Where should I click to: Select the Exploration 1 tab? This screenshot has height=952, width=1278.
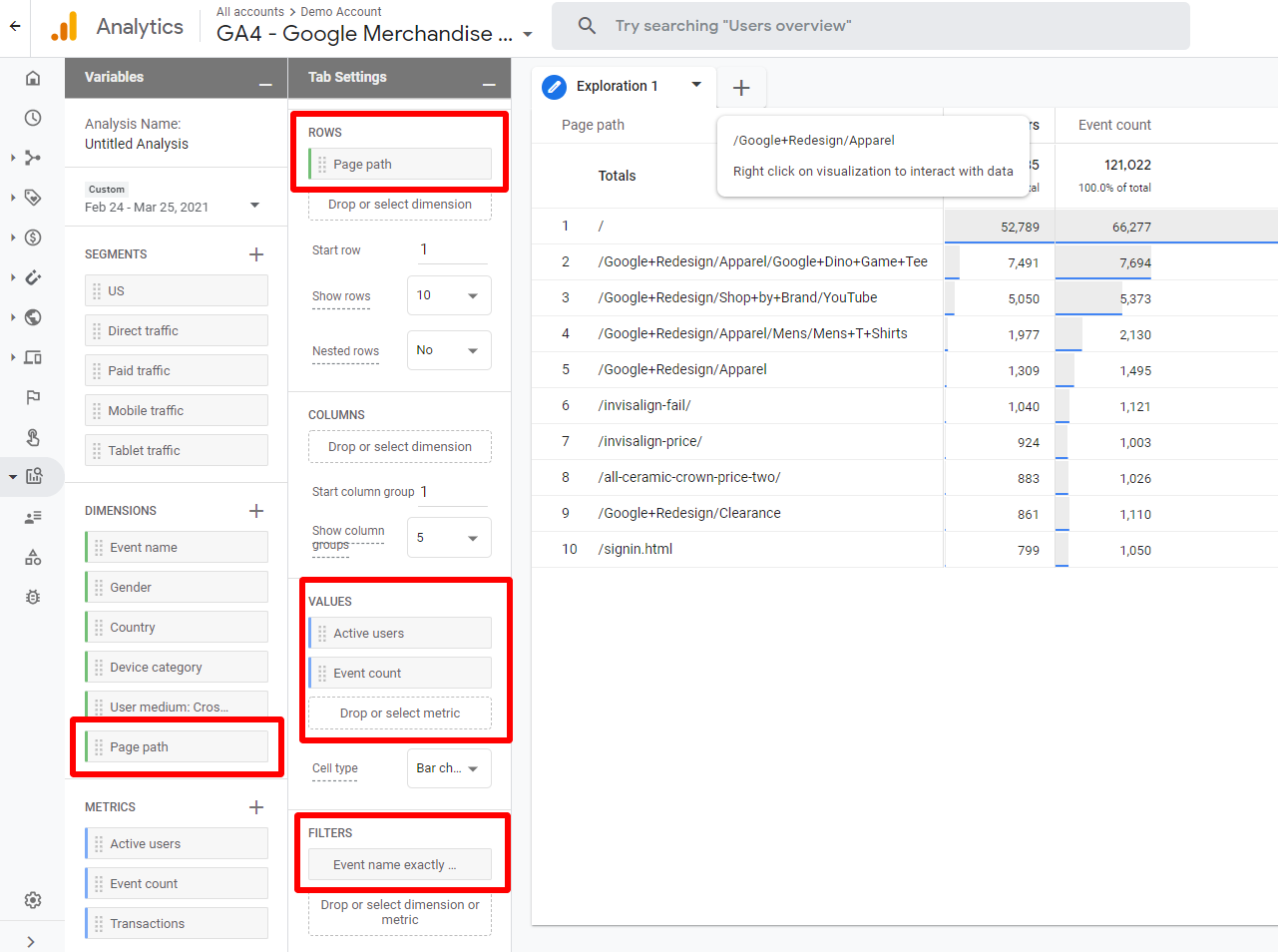[x=617, y=87]
